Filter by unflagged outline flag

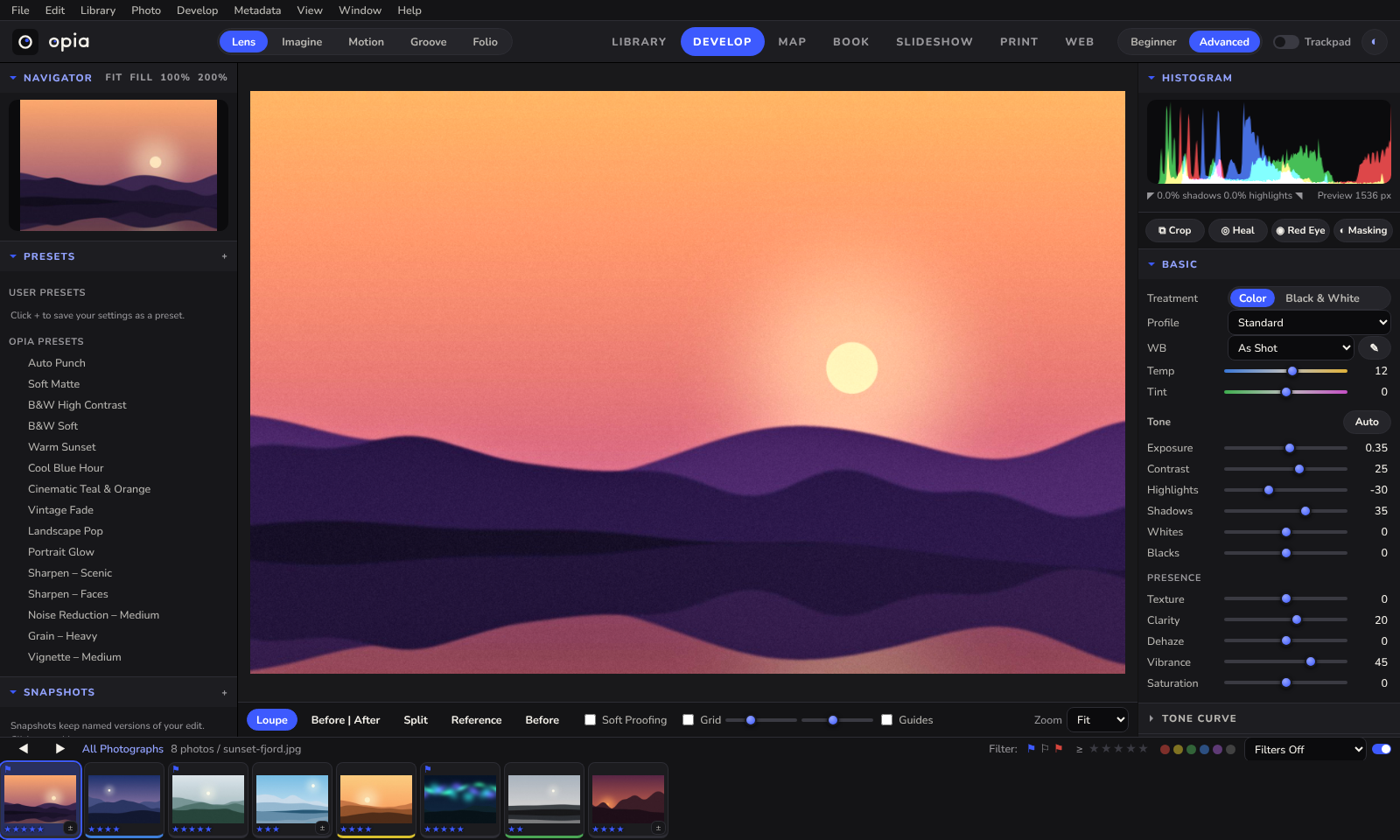(x=1045, y=749)
